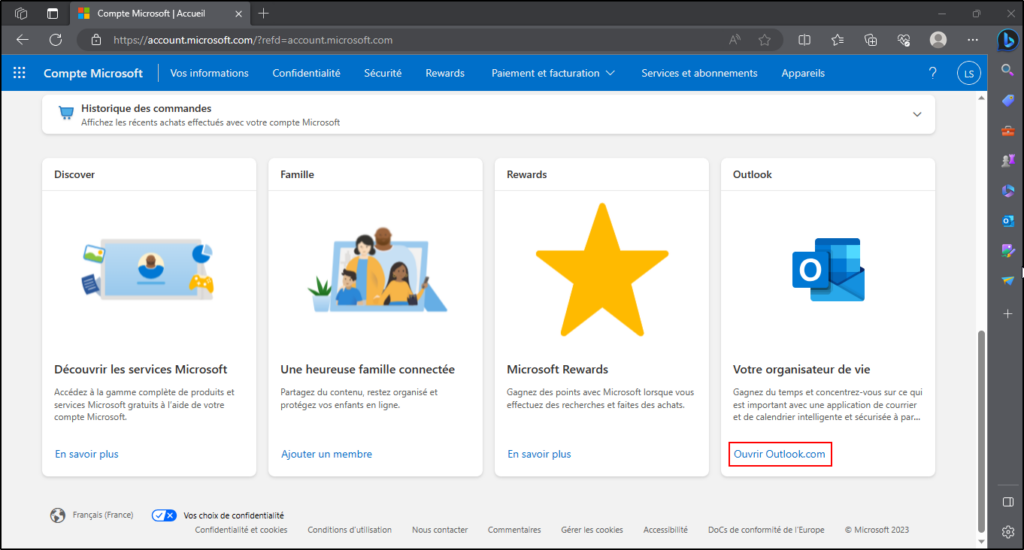Open the Workspaces icon at top left
Image resolution: width=1024 pixels, height=550 pixels.
21,13
